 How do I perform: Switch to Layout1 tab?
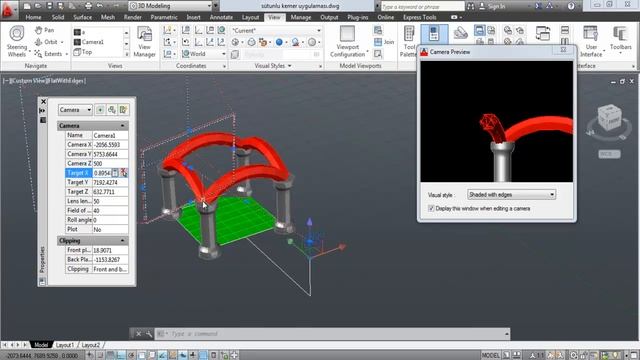tap(64, 345)
